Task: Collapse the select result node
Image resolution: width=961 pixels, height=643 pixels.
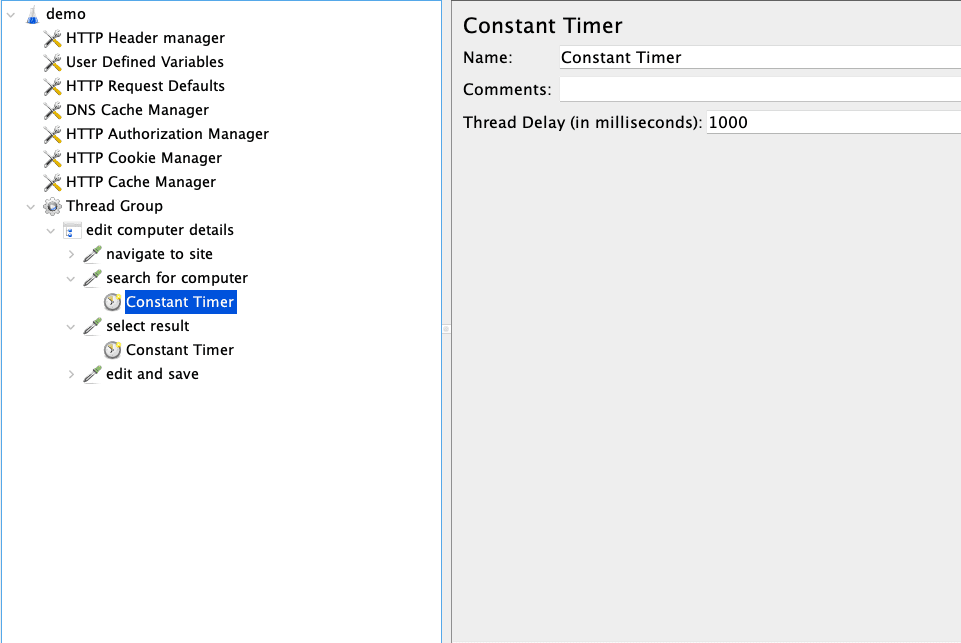Action: point(71,327)
